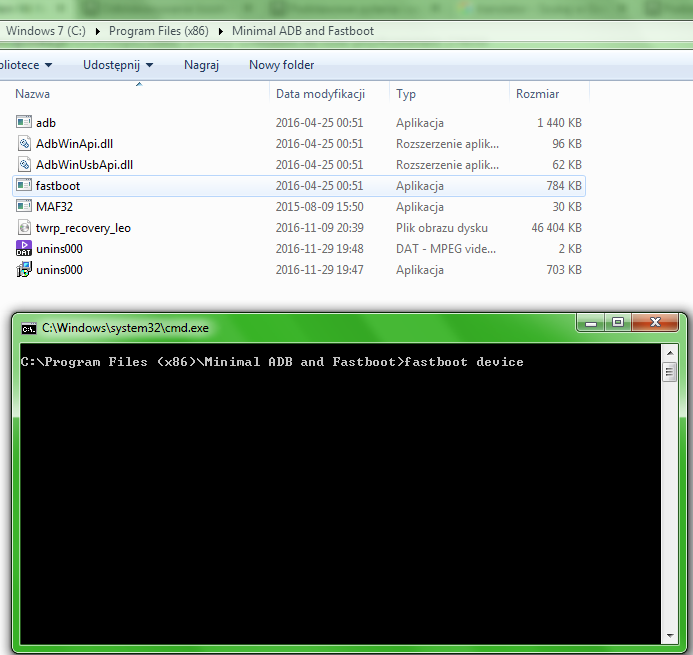This screenshot has width=693, height=655.
Task: Click the adb application file icon
Action: pos(25,123)
